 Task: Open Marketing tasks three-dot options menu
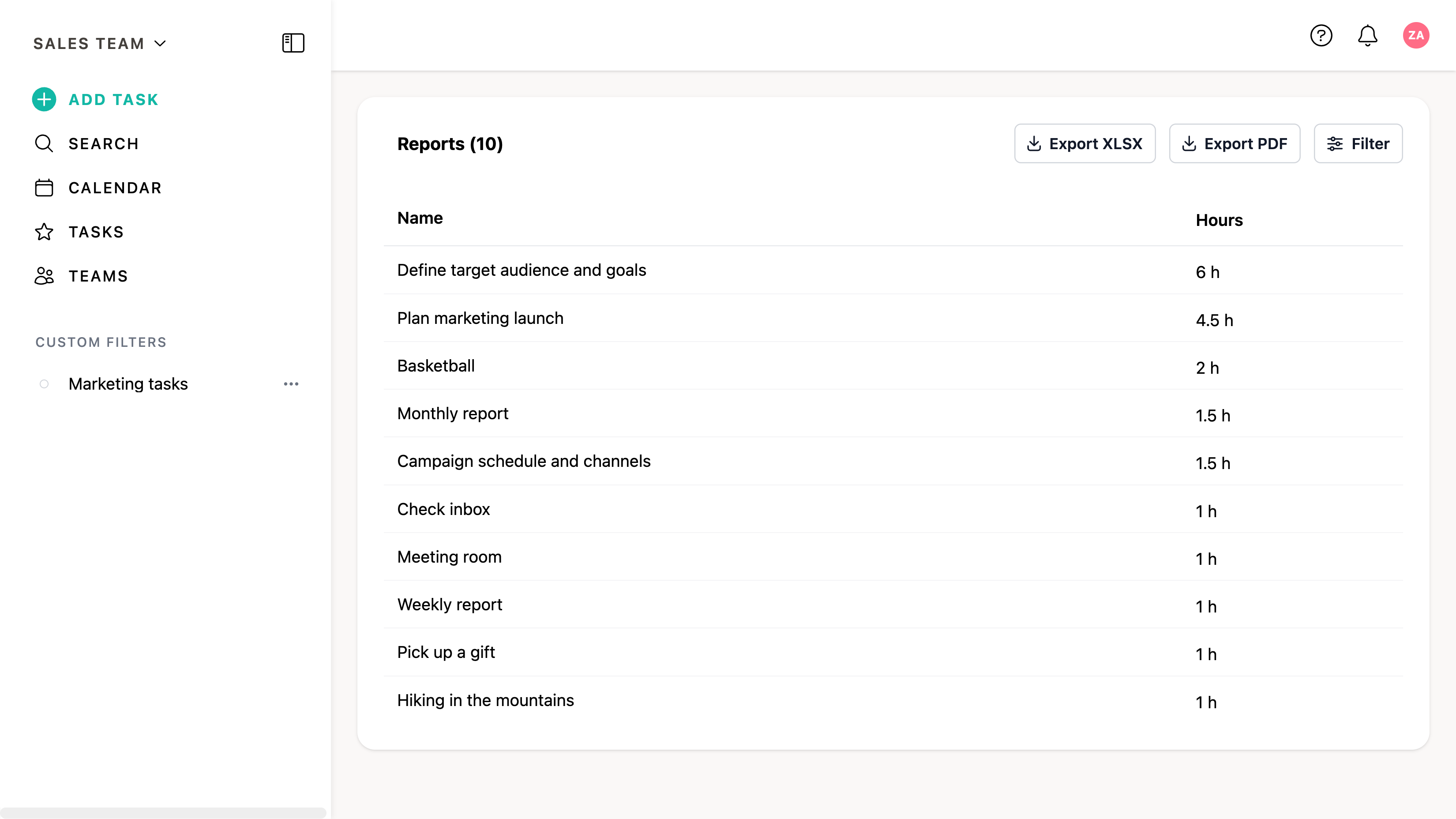pos(290,384)
